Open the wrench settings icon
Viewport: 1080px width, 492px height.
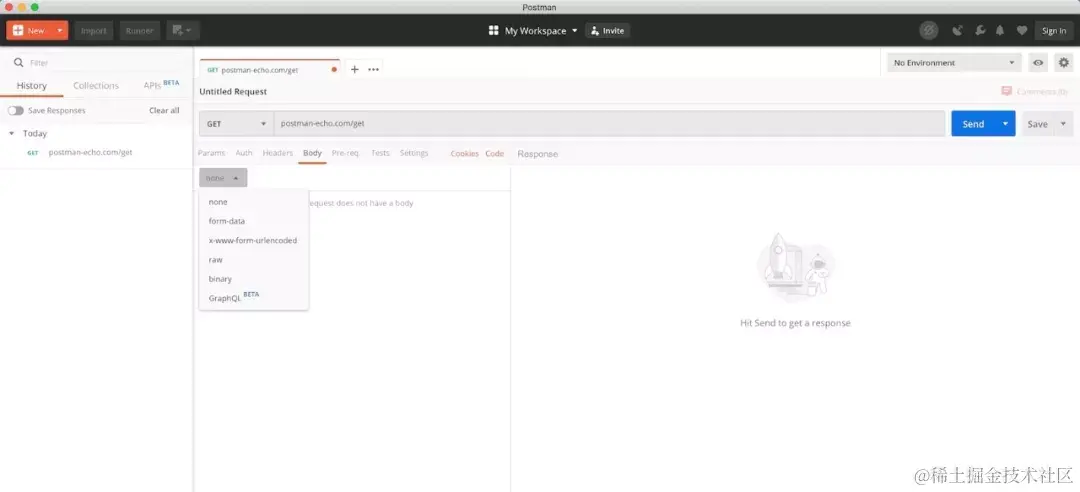tap(979, 30)
